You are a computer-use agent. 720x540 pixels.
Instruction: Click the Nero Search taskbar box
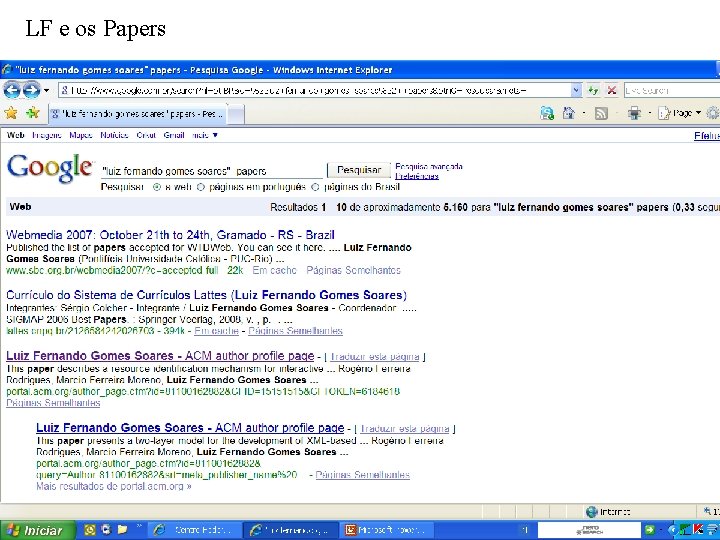(589, 530)
